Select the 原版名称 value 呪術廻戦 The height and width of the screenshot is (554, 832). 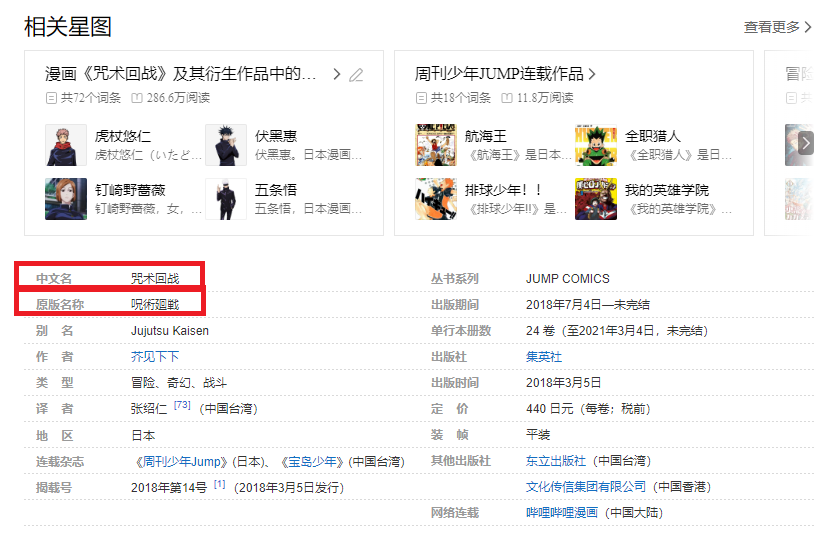155,305
